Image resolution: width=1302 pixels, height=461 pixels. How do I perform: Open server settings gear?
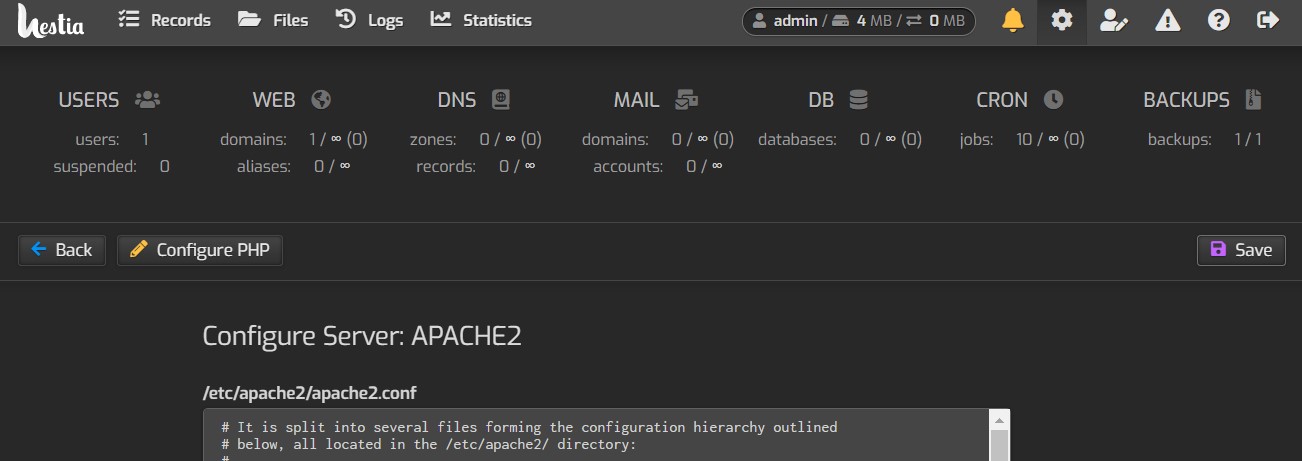(x=1062, y=20)
